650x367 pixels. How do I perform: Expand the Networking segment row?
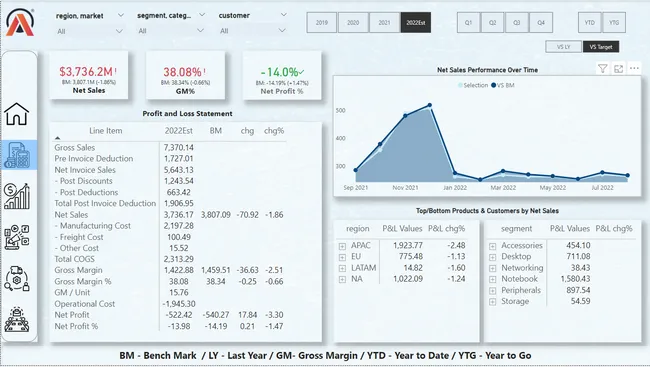tap(492, 268)
